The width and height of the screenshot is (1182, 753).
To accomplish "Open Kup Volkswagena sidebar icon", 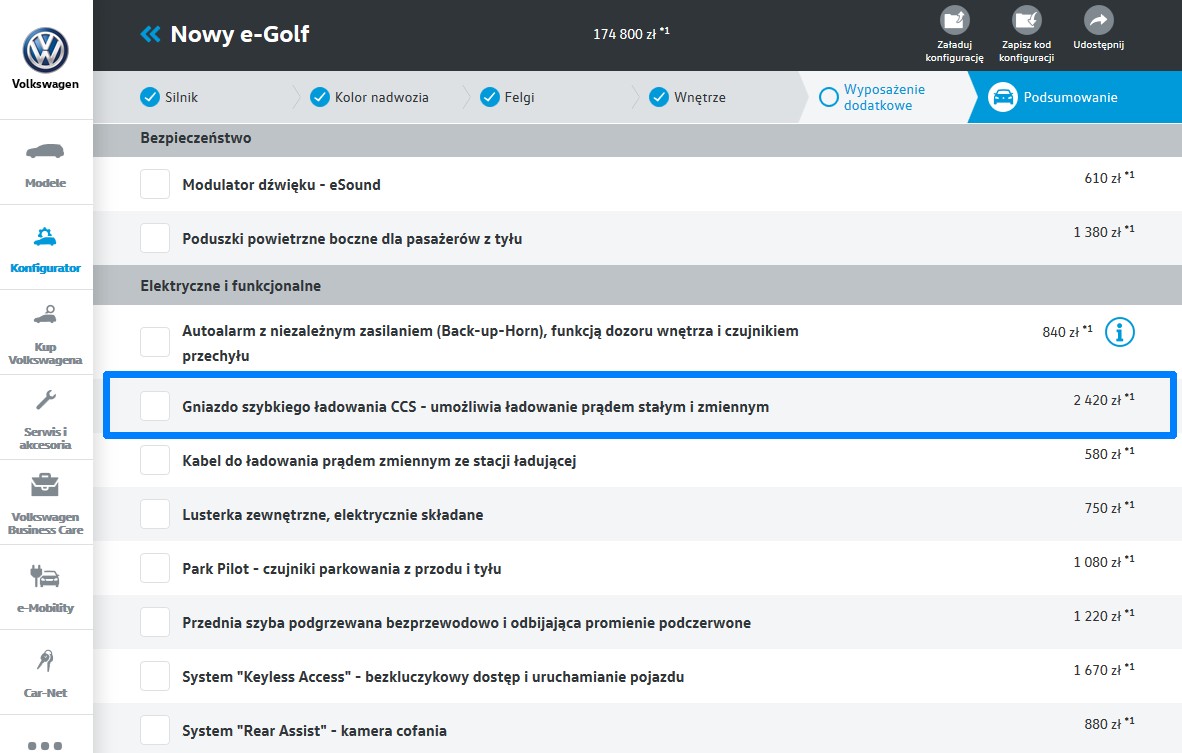I will (45, 314).
